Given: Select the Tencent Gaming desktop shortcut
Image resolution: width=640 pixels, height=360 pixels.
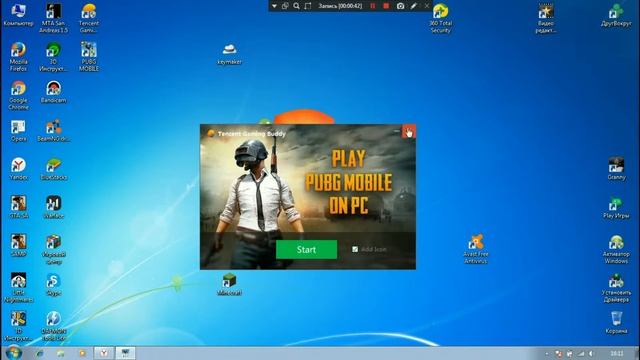Looking at the screenshot, I should 89,18.
